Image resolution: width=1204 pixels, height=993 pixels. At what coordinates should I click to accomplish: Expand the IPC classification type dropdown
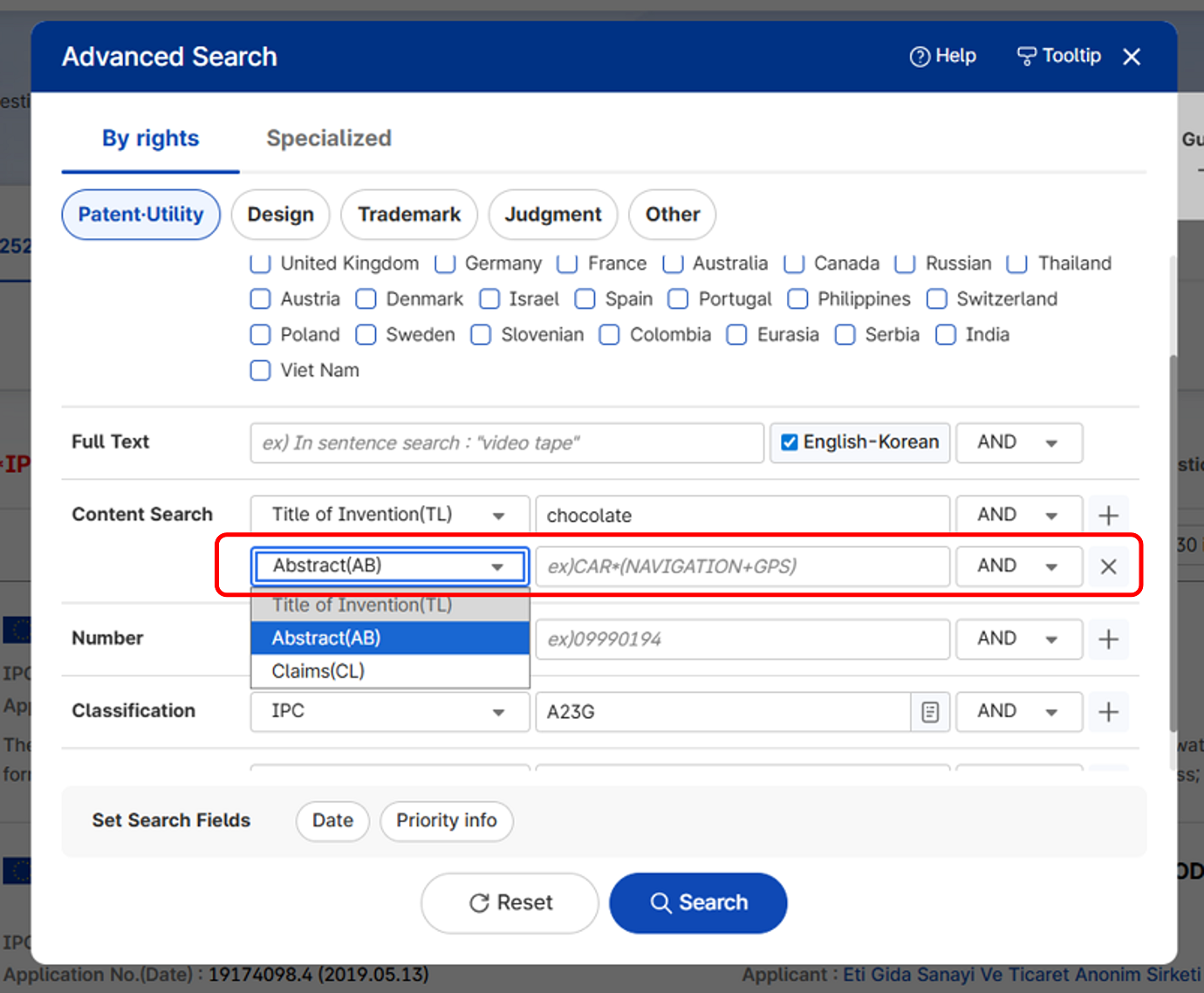389,711
